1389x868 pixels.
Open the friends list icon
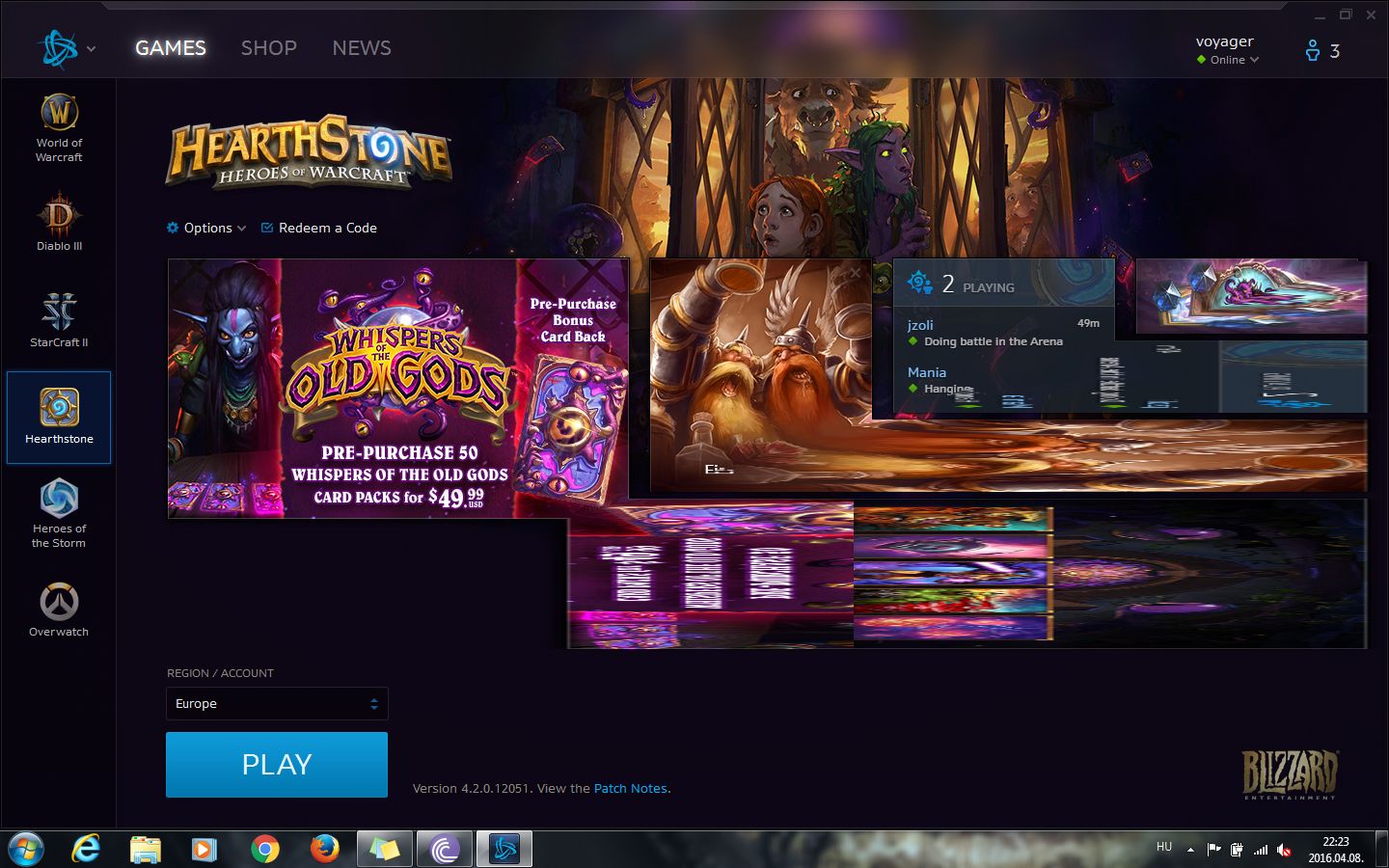click(x=1313, y=51)
